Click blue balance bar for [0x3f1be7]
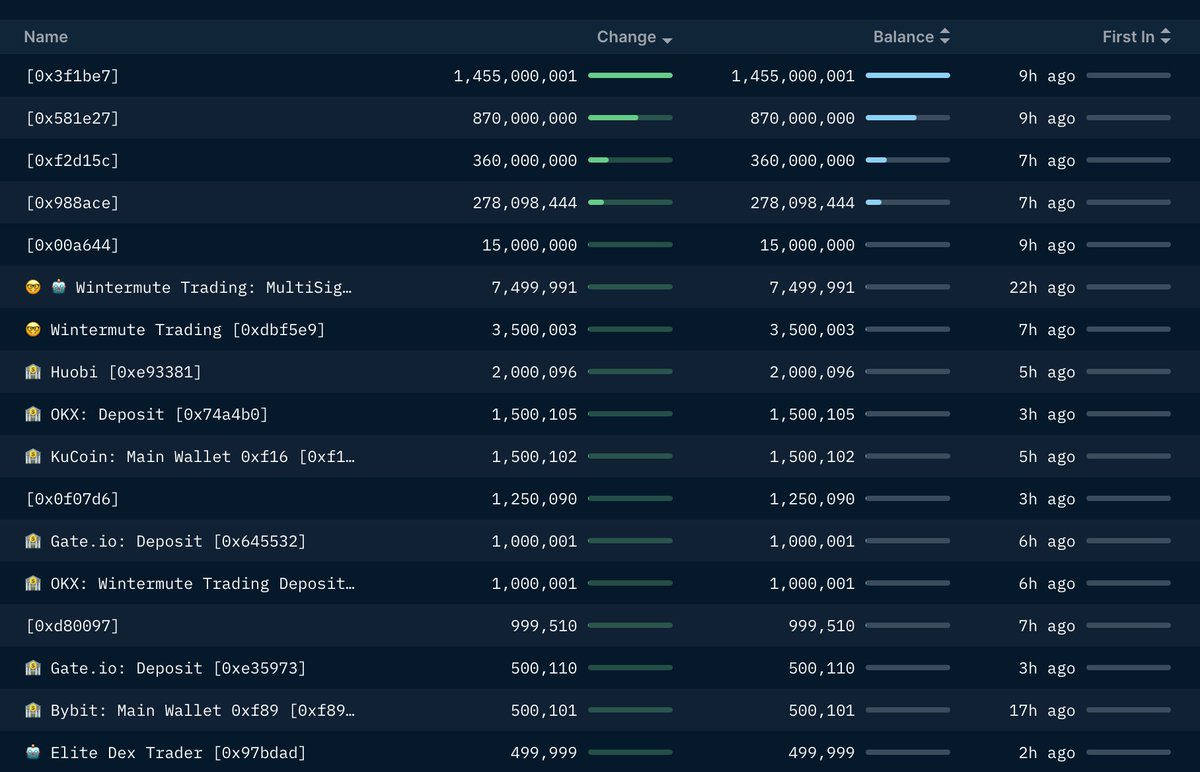This screenshot has height=772, width=1200. tap(908, 75)
